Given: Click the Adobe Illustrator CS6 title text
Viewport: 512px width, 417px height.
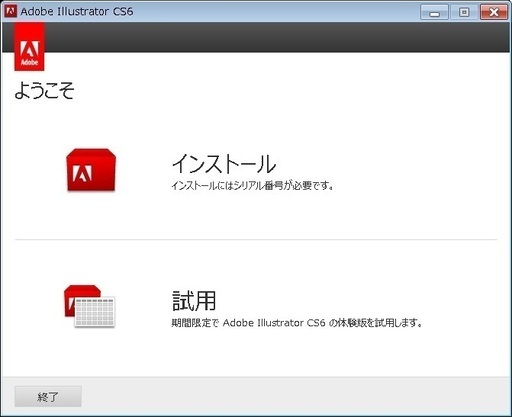Looking at the screenshot, I should [x=77, y=11].
